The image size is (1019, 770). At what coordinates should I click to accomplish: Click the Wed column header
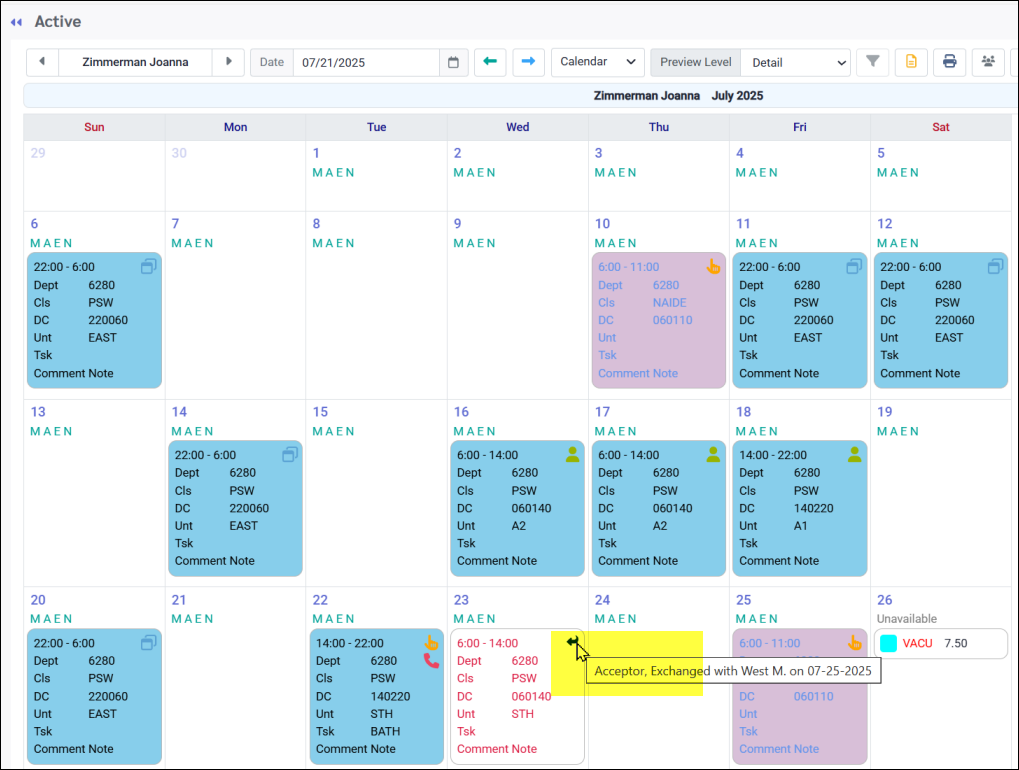pos(517,127)
